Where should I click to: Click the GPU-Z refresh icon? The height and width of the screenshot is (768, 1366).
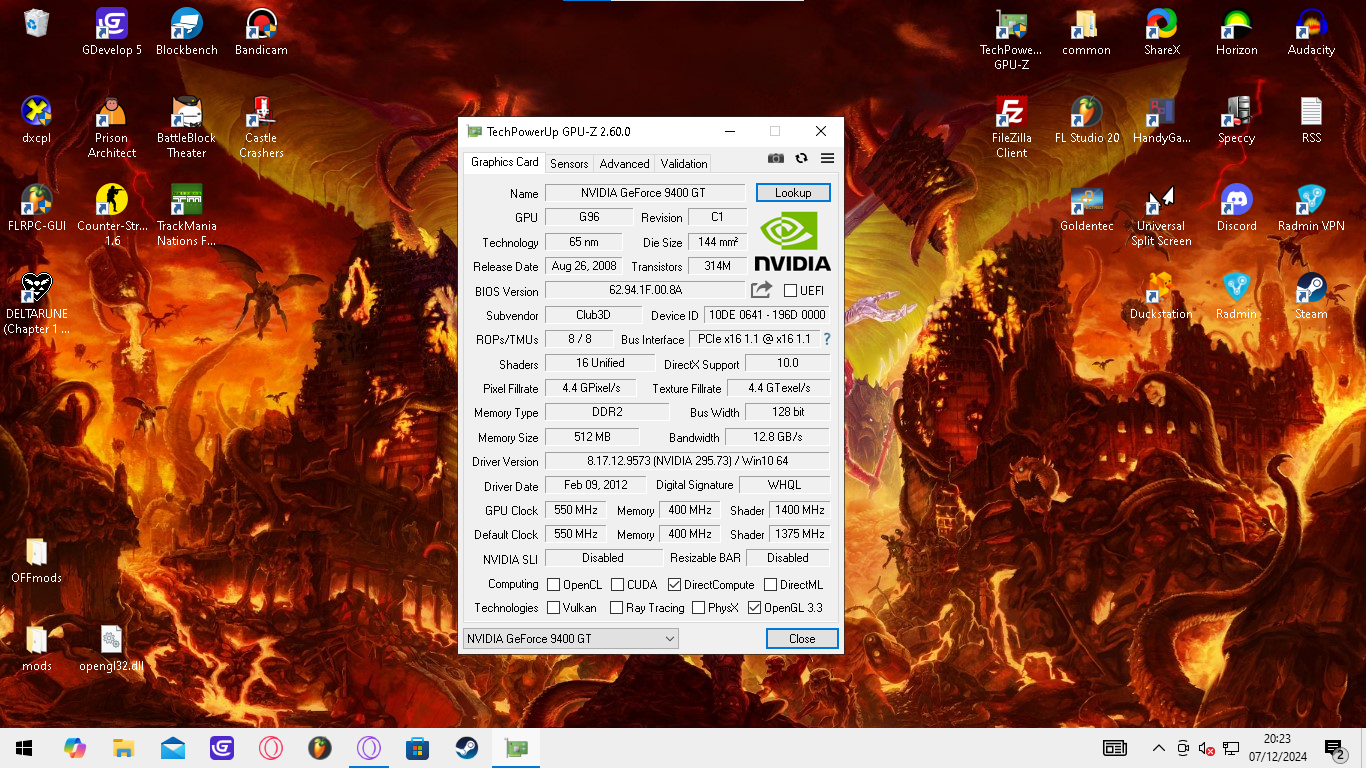point(801,158)
